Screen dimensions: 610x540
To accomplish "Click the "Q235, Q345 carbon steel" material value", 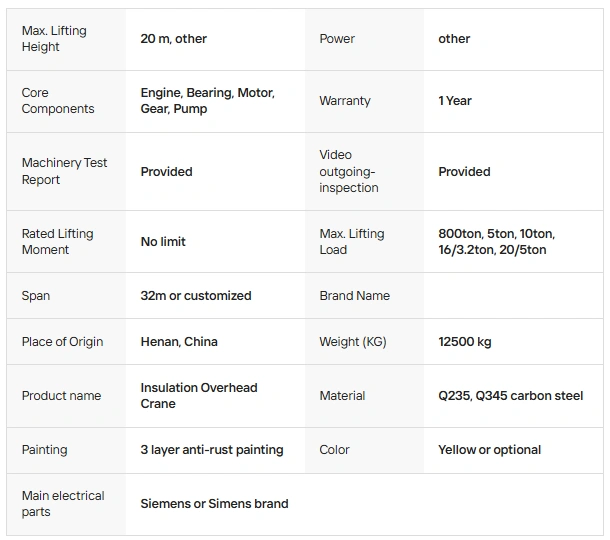I will (510, 396).
